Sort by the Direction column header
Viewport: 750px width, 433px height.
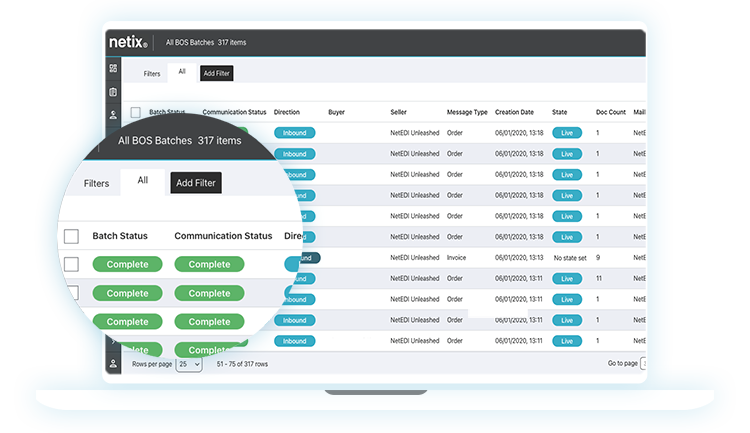pyautogui.click(x=287, y=112)
